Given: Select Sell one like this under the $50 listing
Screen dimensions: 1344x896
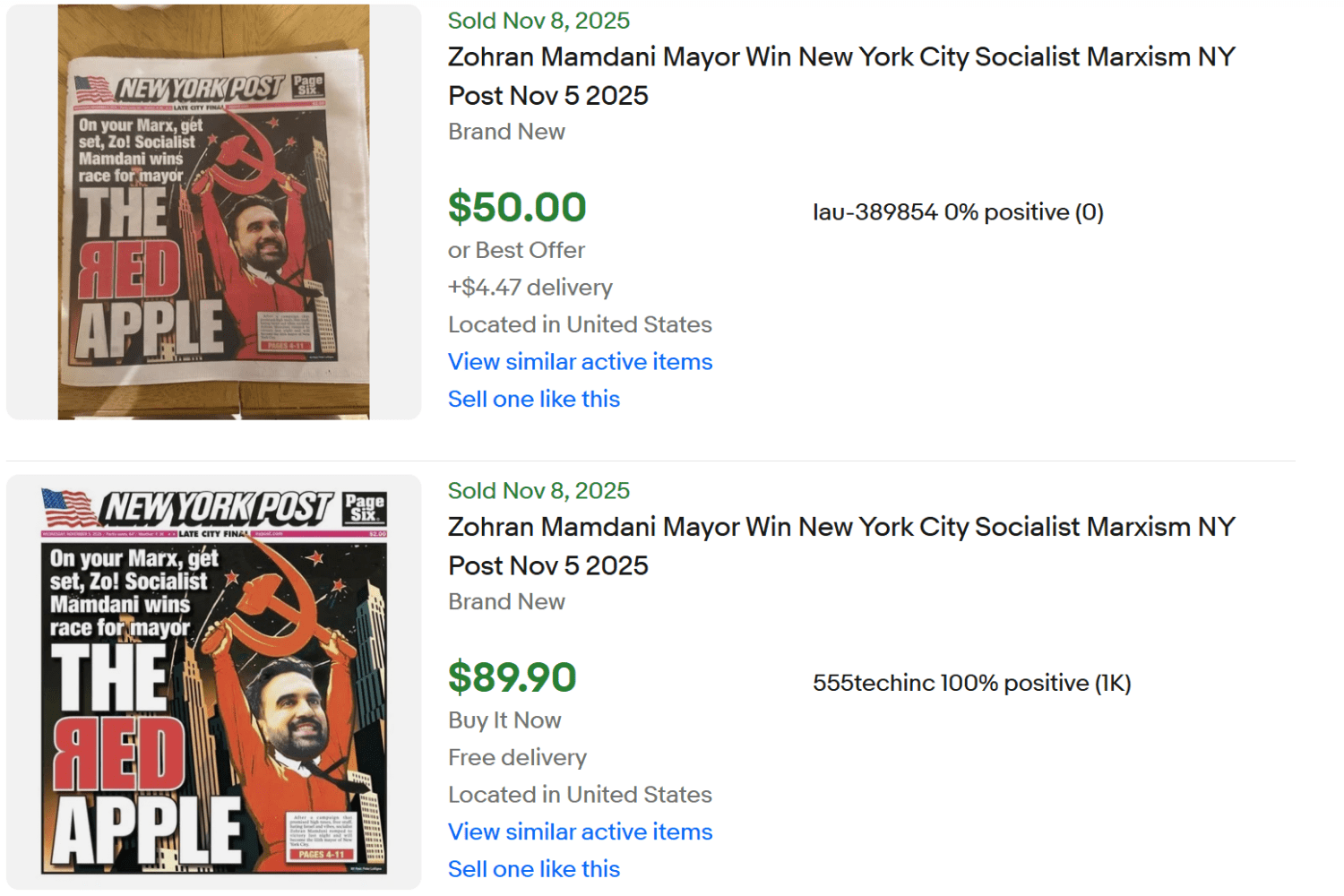Looking at the screenshot, I should [x=533, y=399].
